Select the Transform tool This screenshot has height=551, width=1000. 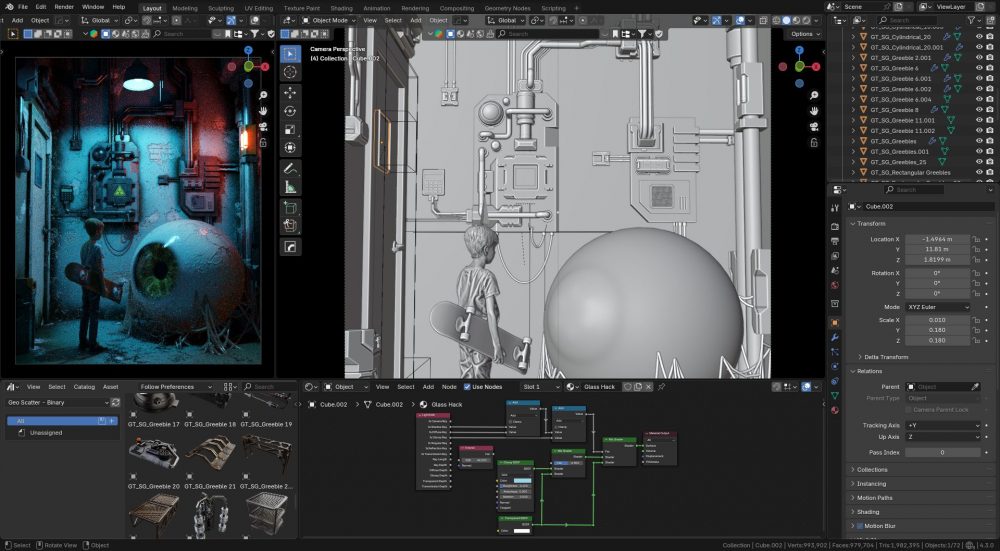[x=290, y=148]
